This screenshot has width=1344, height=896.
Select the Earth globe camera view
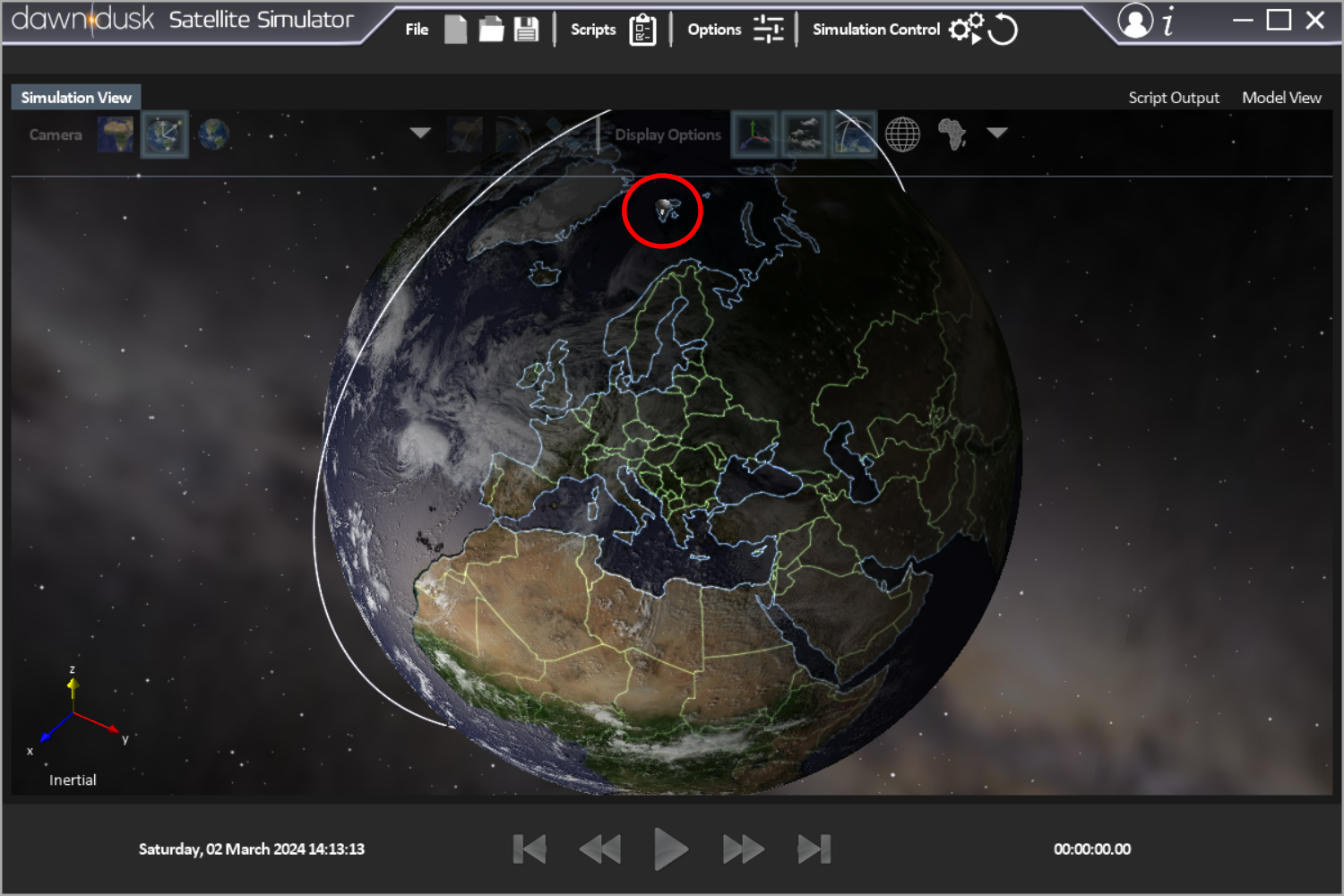(213, 134)
